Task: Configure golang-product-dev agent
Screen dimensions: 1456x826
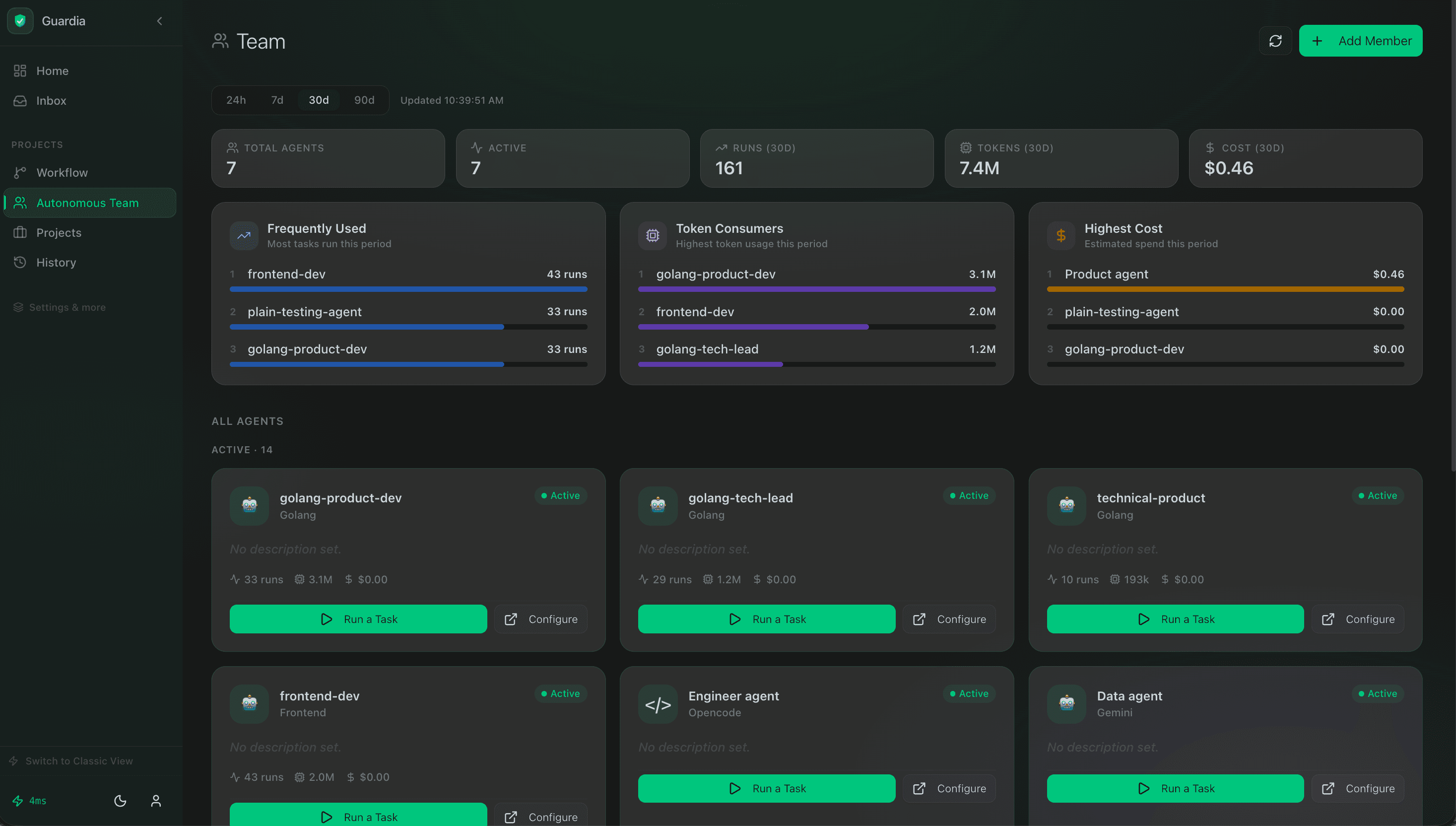Action: click(541, 619)
